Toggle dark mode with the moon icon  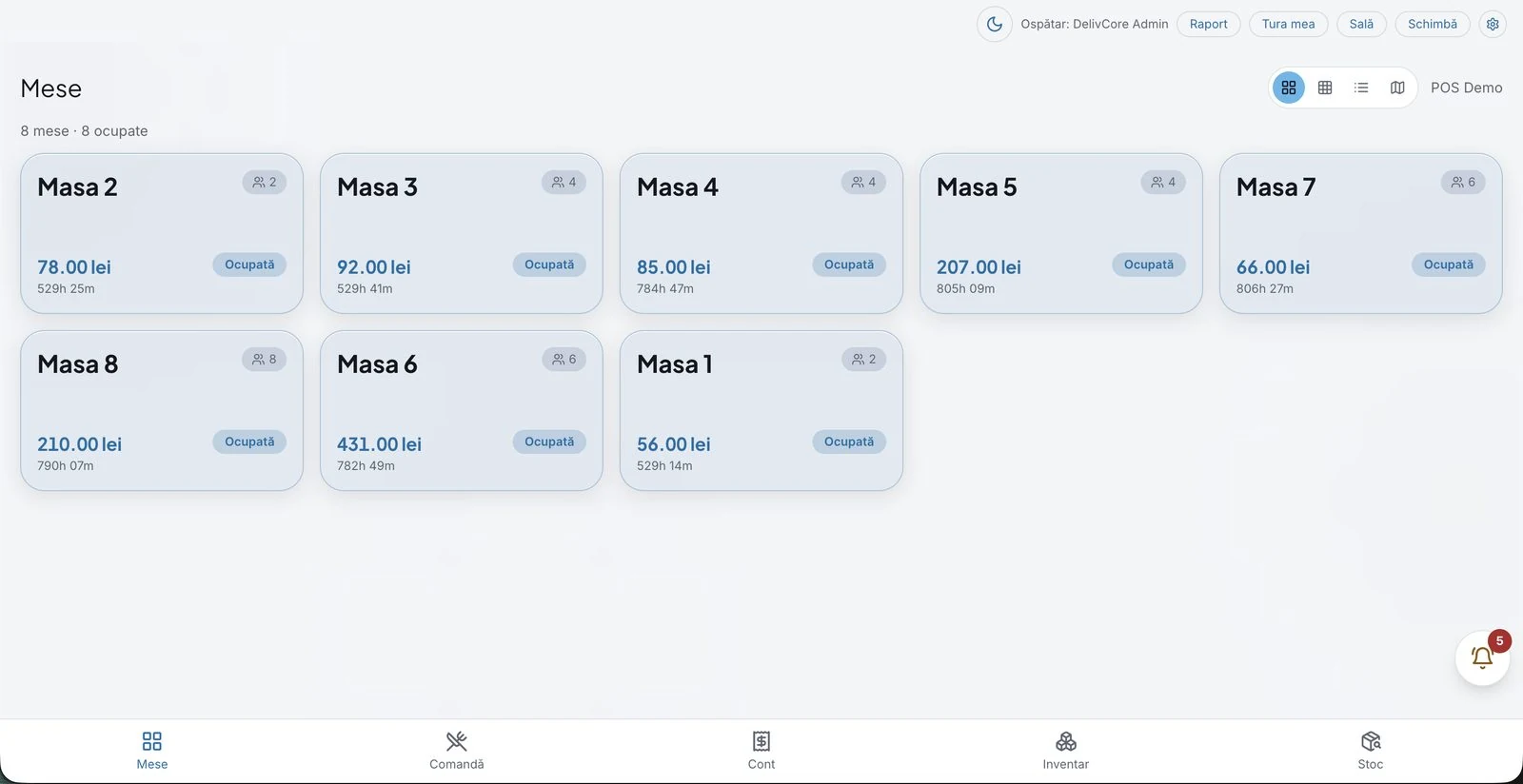(994, 24)
